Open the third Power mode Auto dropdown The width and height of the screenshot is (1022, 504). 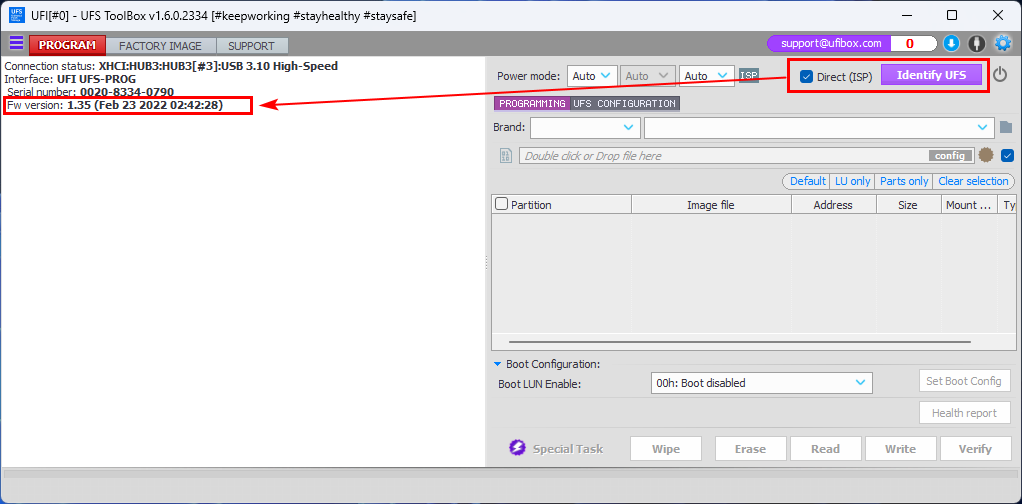(707, 76)
